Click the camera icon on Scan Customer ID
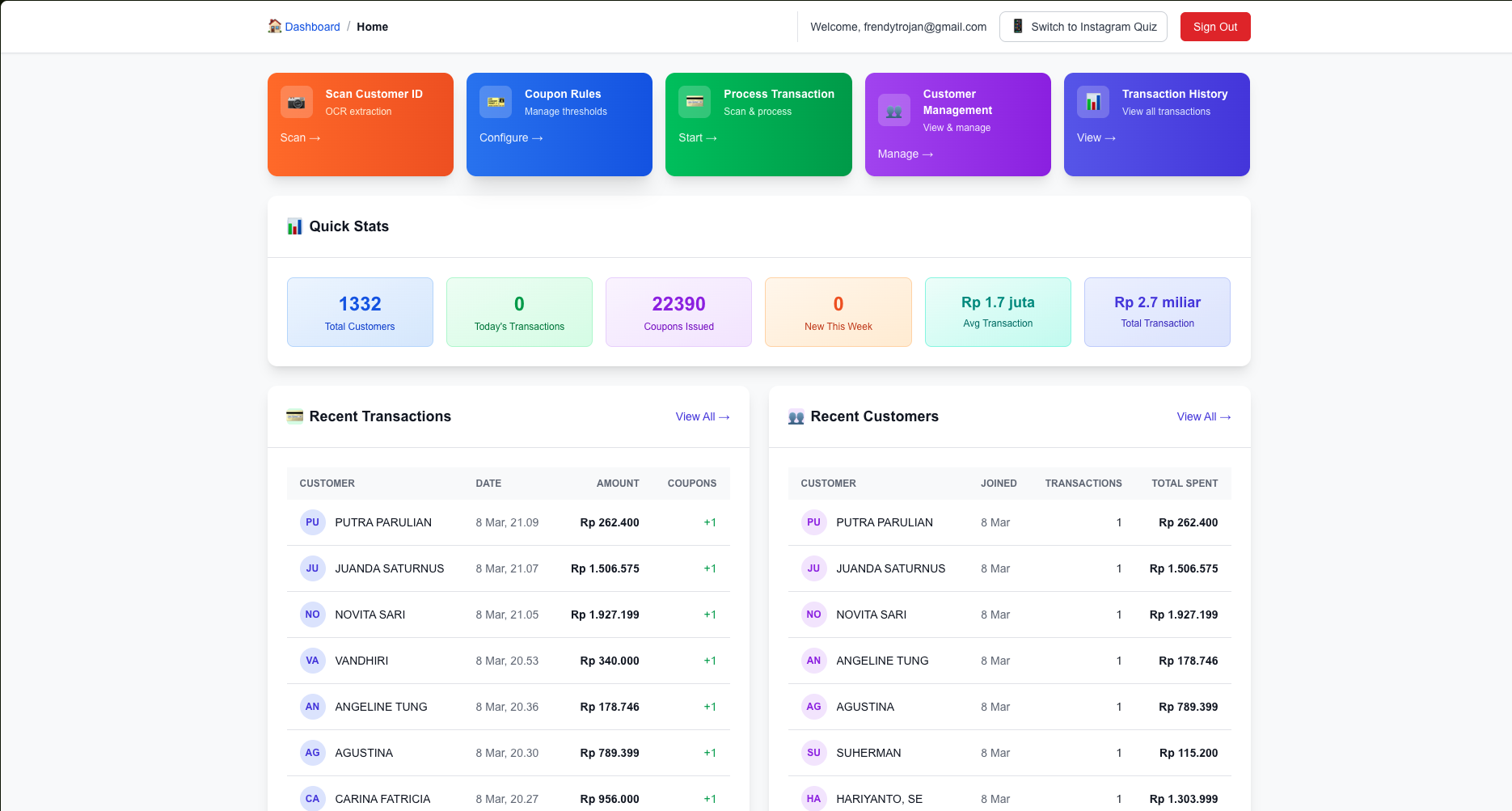 coord(297,103)
